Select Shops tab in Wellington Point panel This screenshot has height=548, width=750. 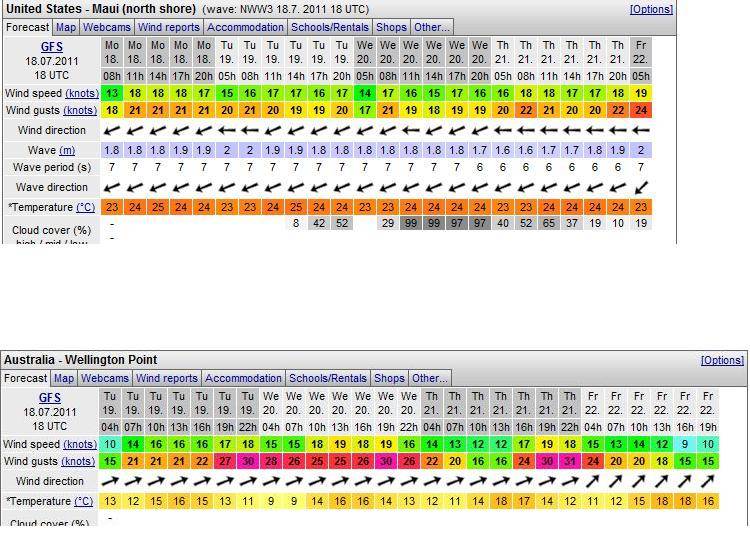point(390,378)
